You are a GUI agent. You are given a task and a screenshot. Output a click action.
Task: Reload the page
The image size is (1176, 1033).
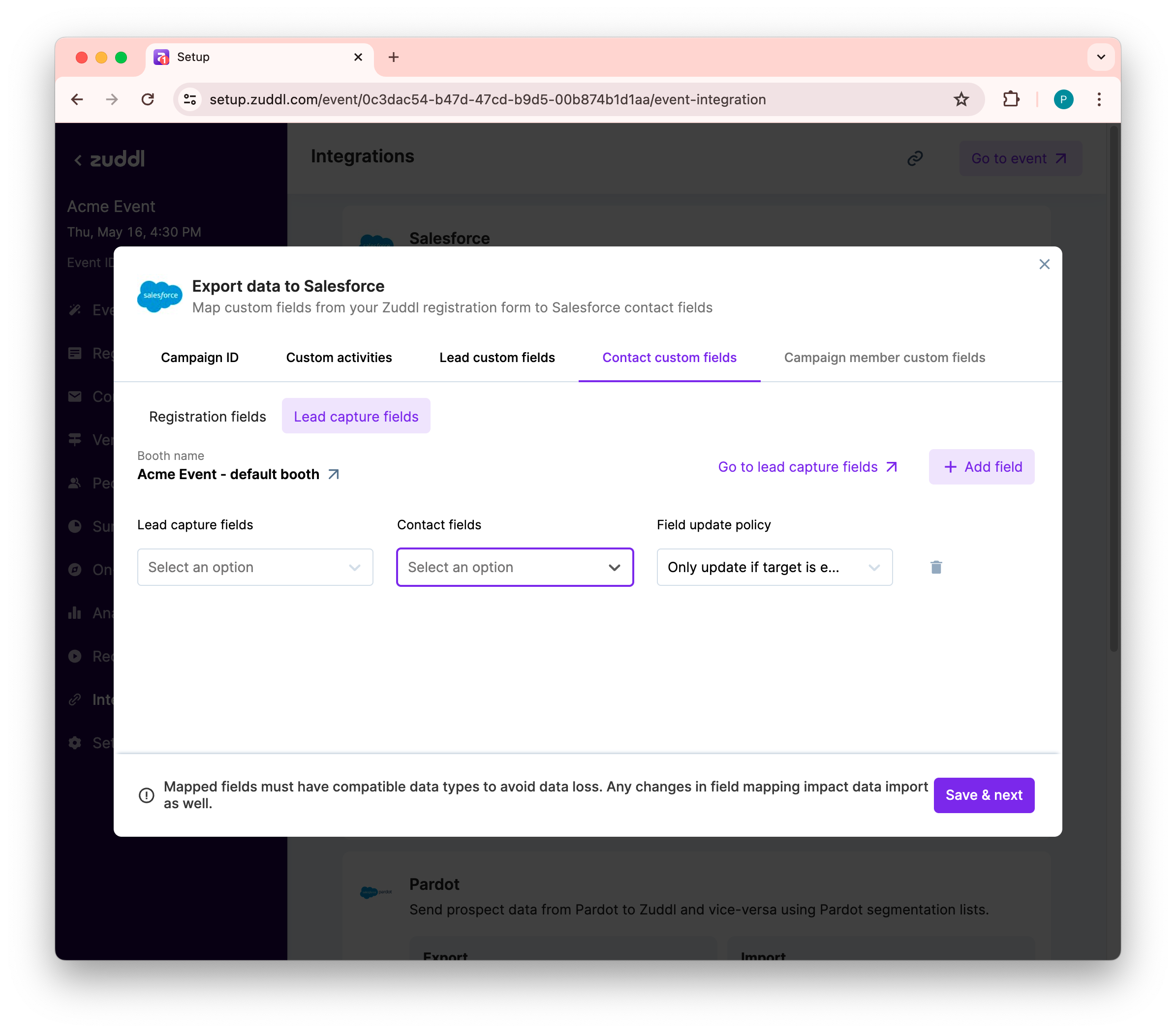tap(148, 99)
